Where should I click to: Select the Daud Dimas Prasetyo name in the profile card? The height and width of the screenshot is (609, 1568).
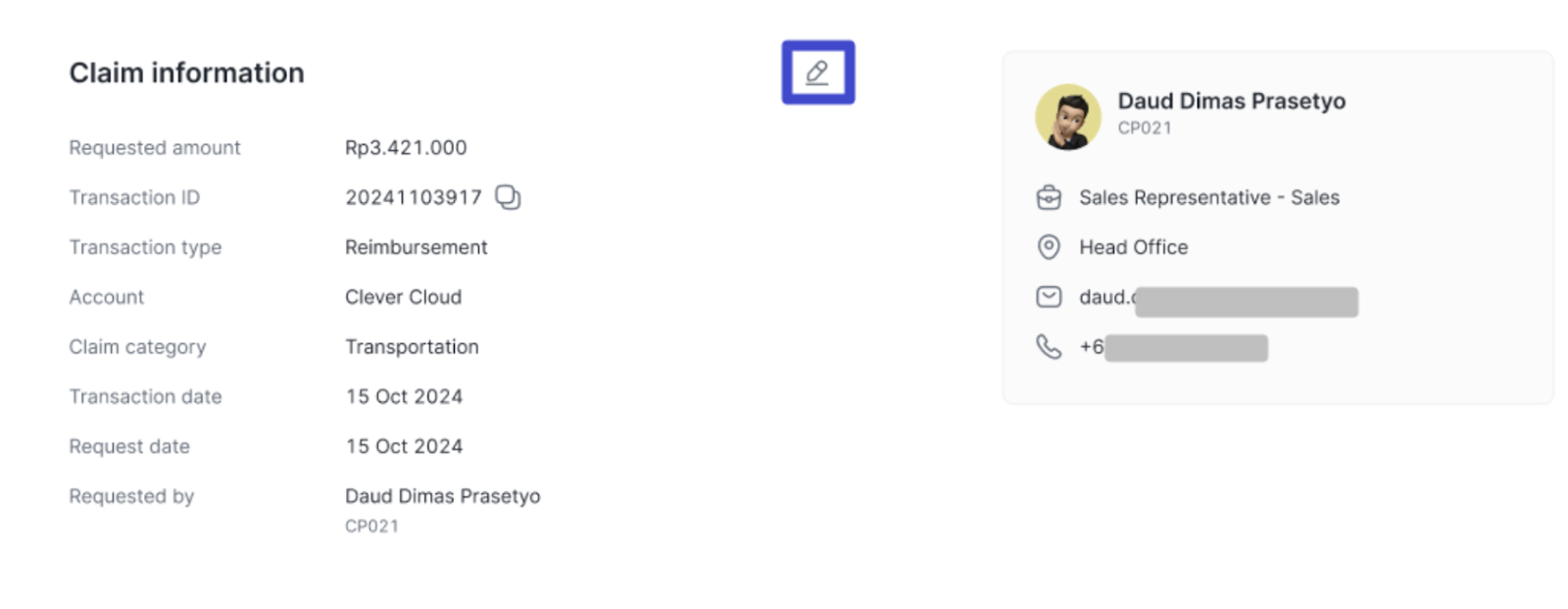click(x=1231, y=101)
